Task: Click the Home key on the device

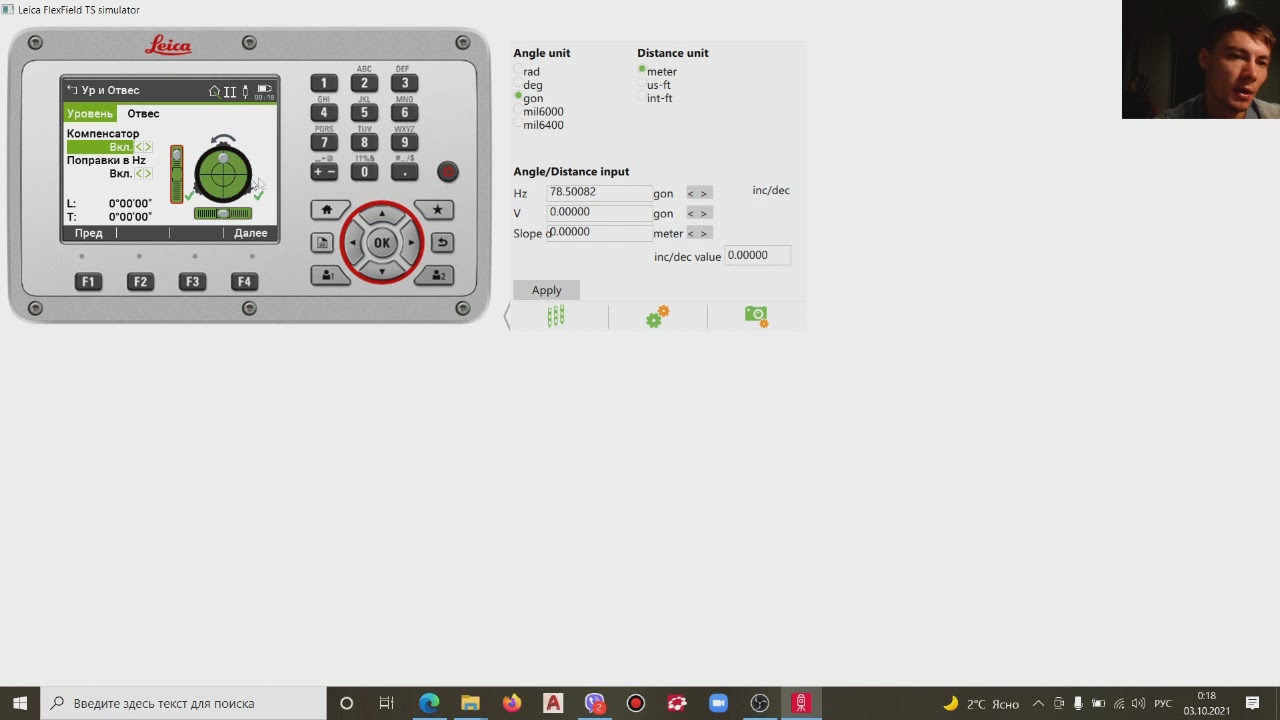Action: pos(327,210)
